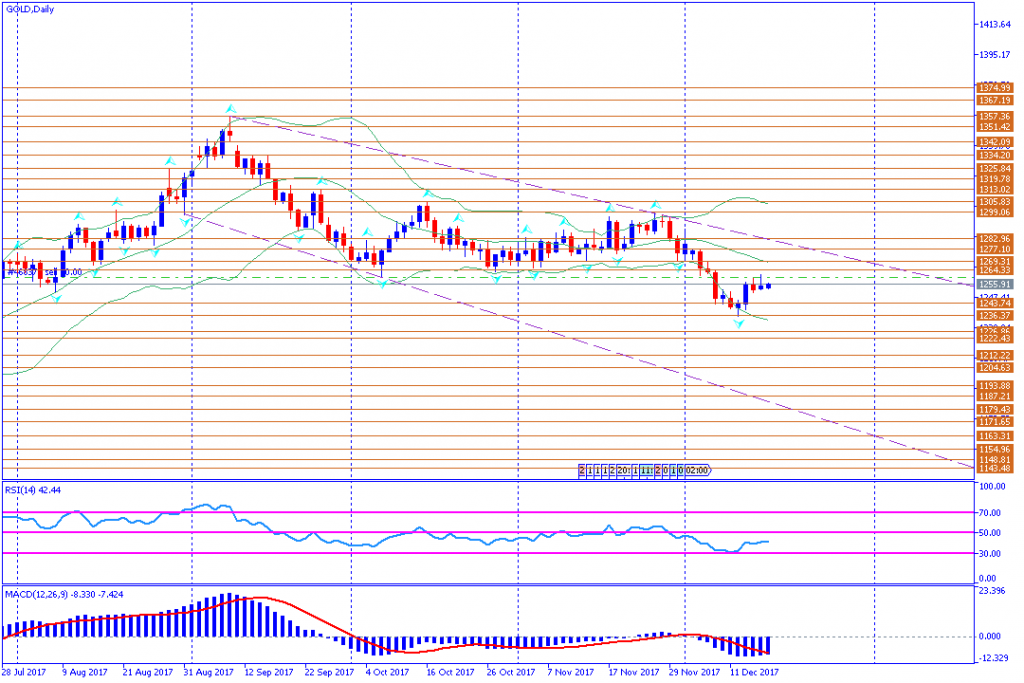Image resolution: width=1024 pixels, height=683 pixels.
Task: Click the last blue candlestick on the chart
Action: pos(769,286)
